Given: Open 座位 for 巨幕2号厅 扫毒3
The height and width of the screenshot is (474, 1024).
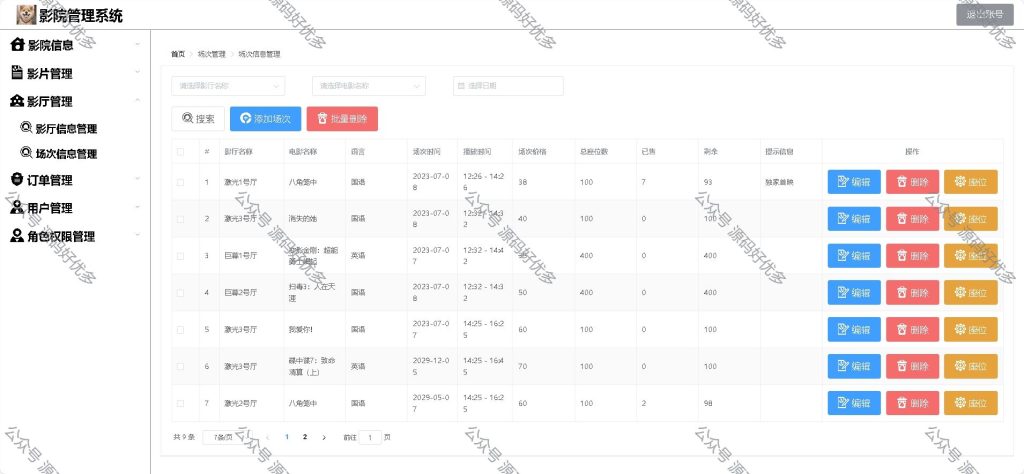Looking at the screenshot, I should pyautogui.click(x=970, y=292).
